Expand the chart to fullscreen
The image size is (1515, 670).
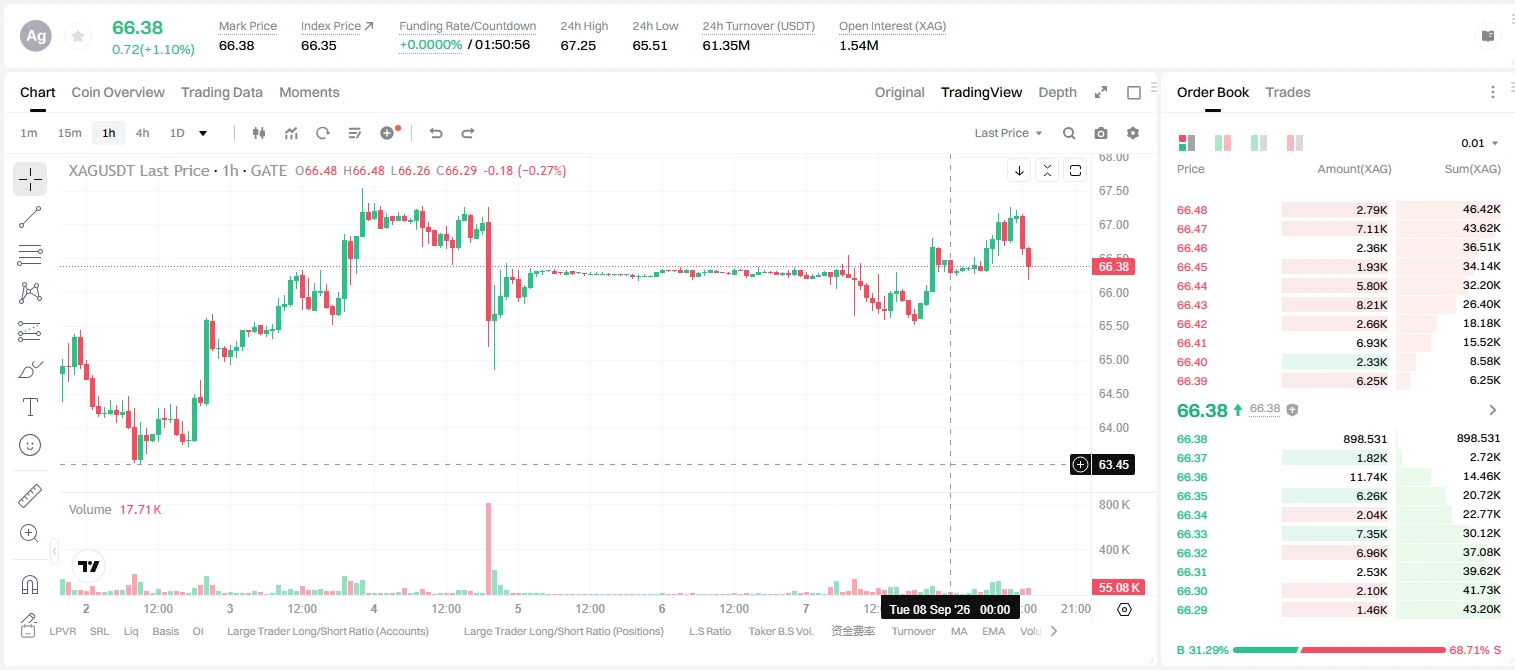pyautogui.click(x=1101, y=92)
